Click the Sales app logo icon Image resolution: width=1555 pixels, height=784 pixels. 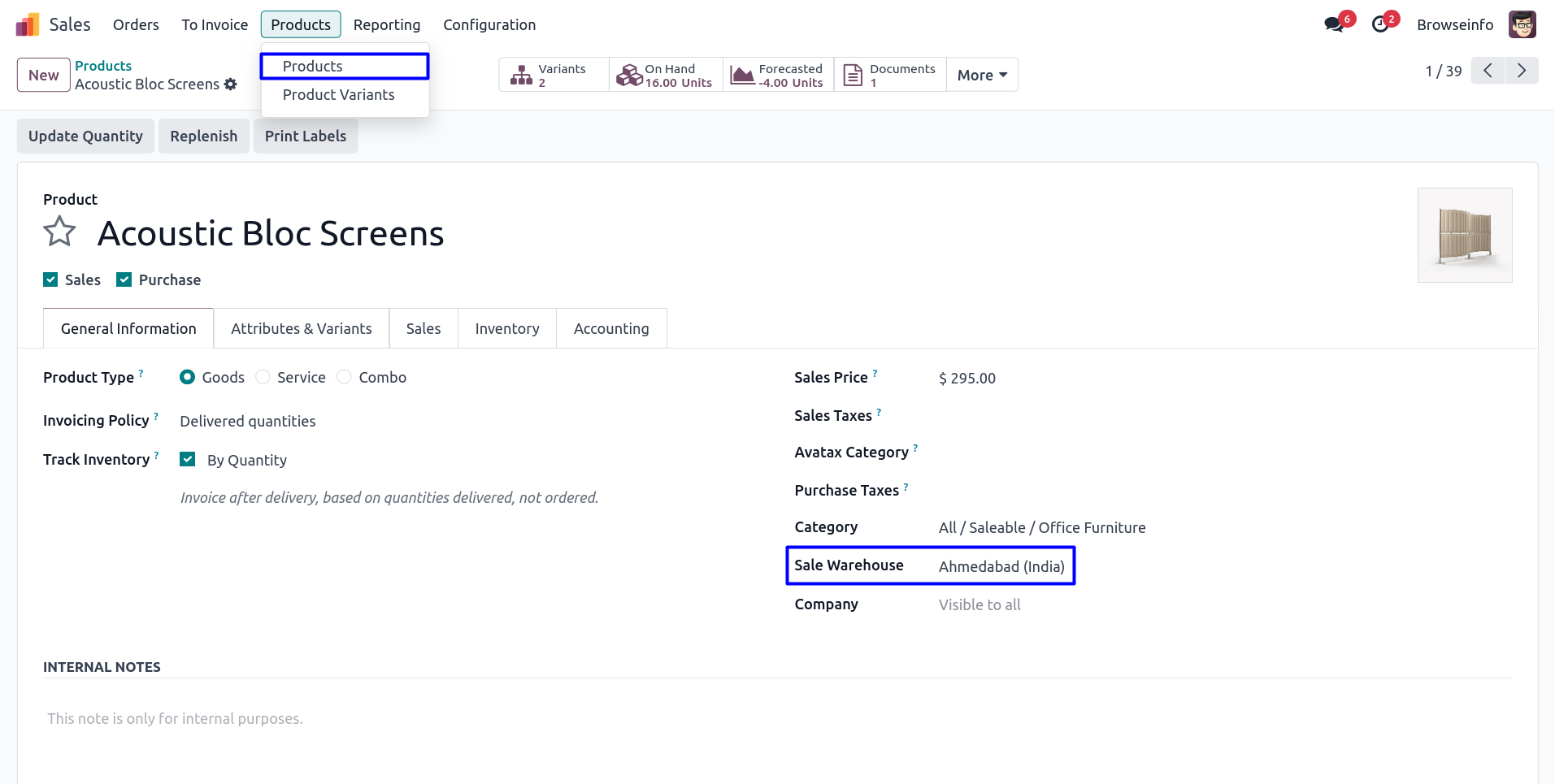[x=28, y=25]
